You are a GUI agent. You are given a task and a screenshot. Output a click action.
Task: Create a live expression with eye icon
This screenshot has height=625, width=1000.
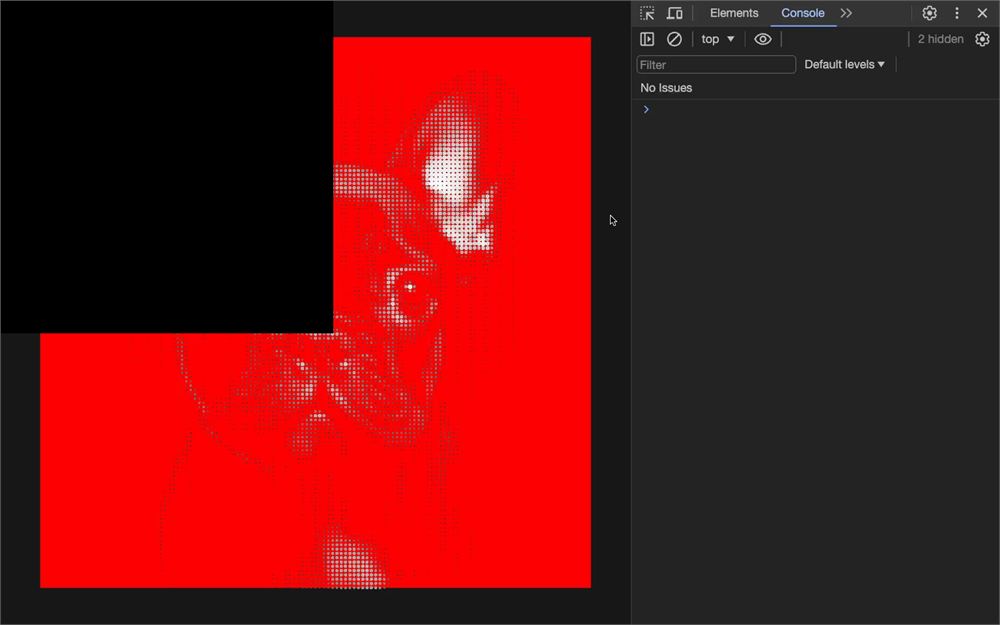point(763,40)
